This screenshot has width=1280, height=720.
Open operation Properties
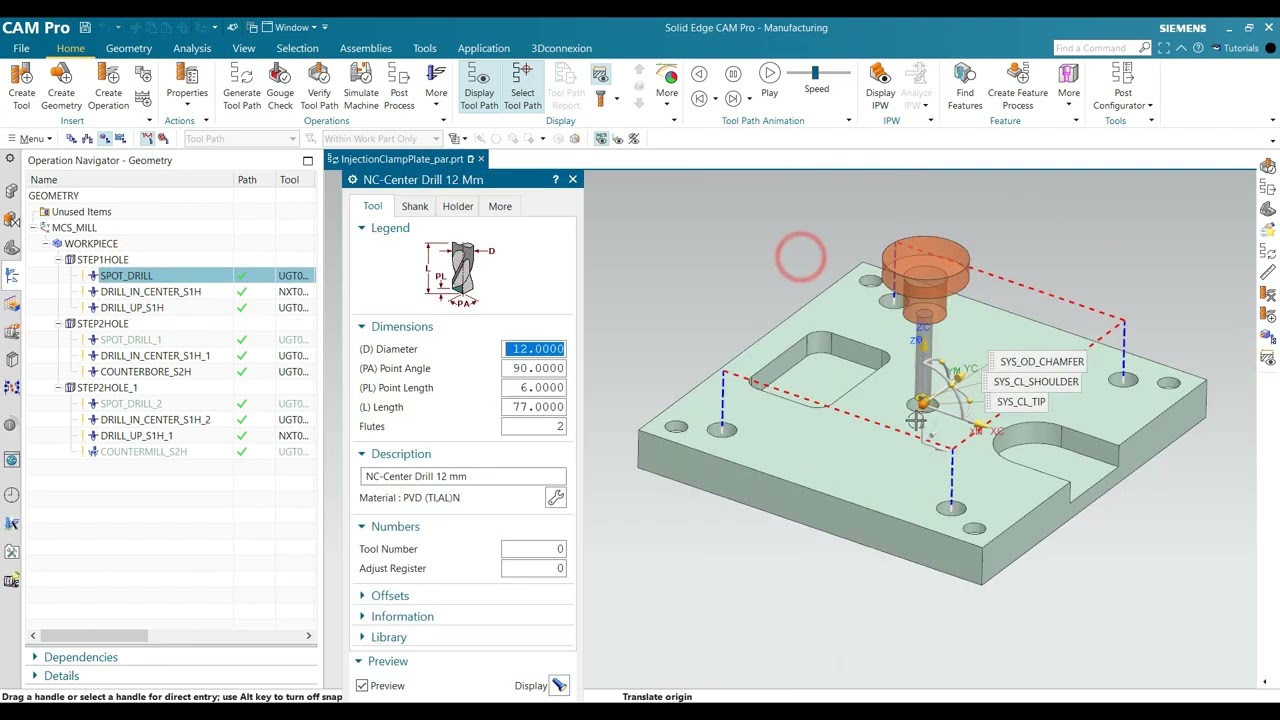point(187,86)
